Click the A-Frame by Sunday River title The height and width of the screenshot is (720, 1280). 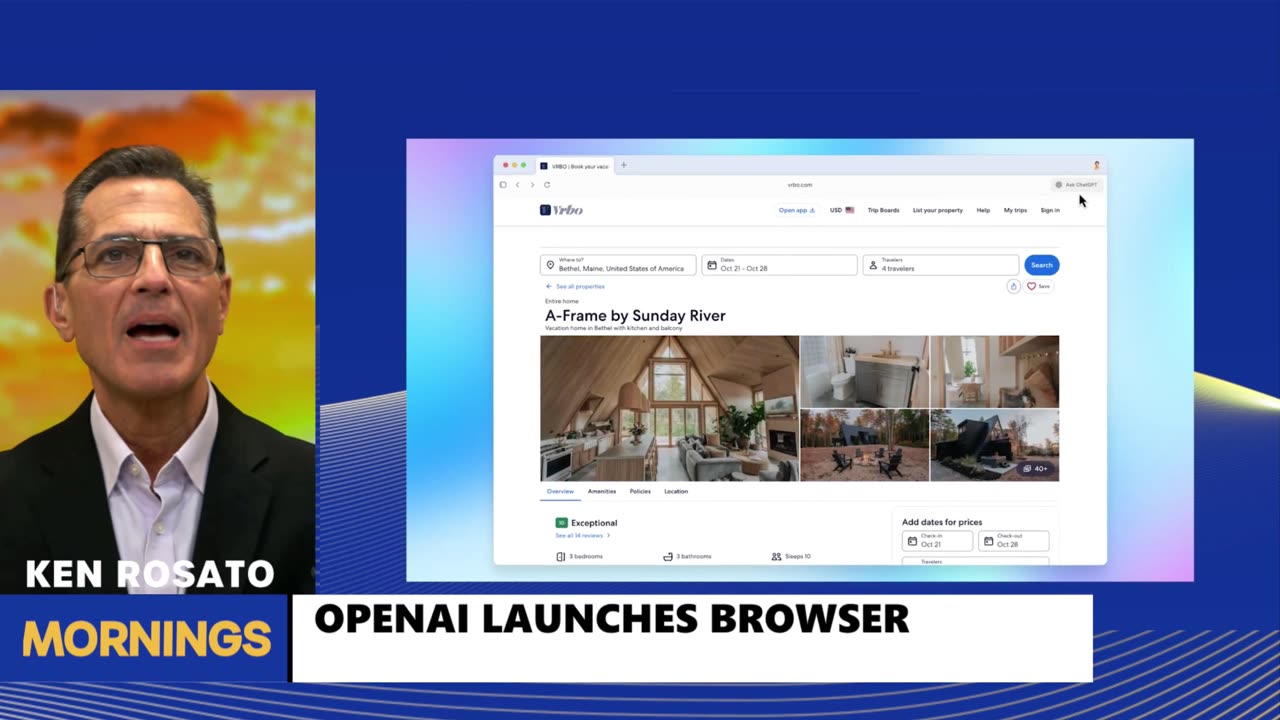[635, 316]
